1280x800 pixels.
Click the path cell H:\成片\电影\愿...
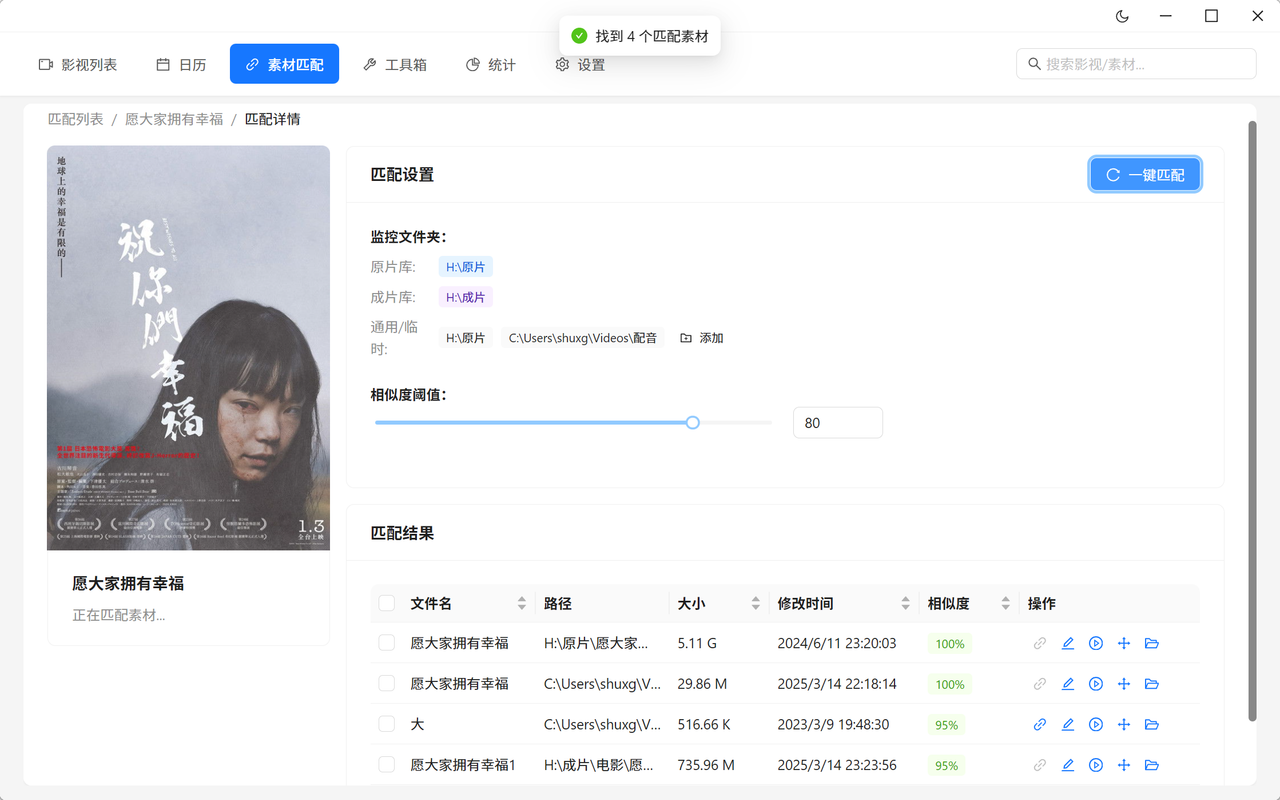(599, 765)
